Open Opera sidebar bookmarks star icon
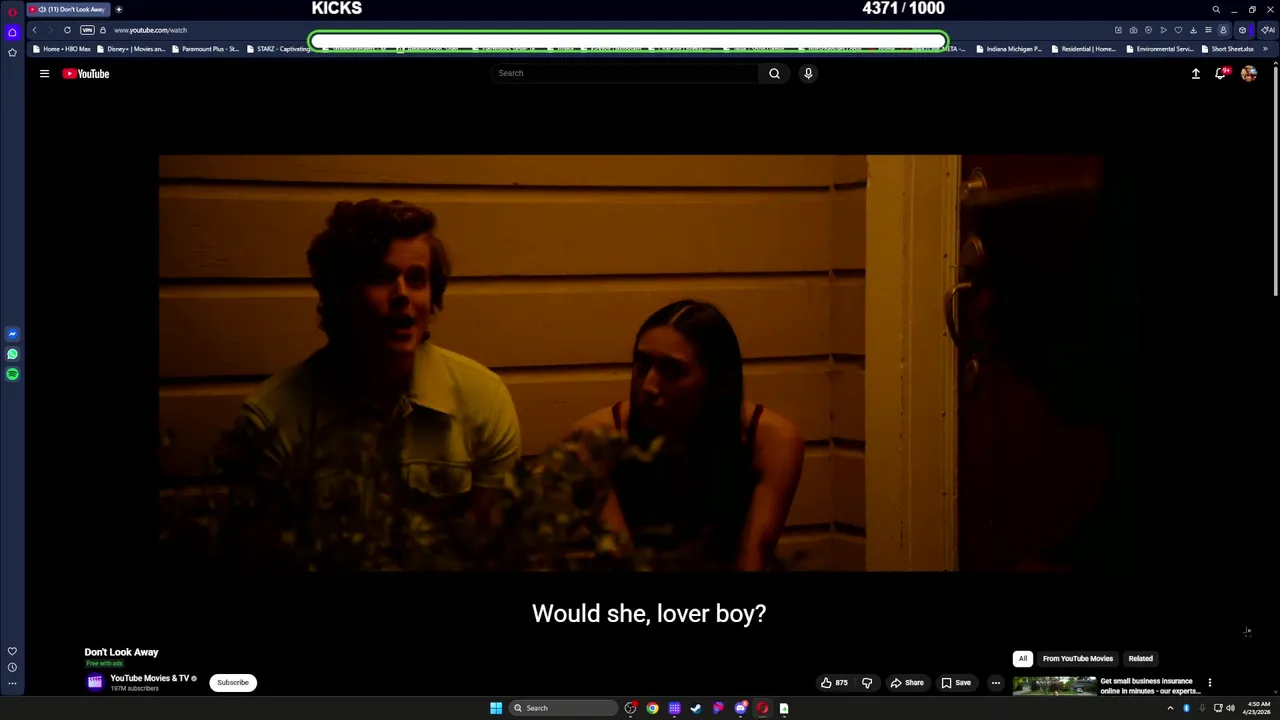Screen dimensions: 1280x720 [12, 52]
